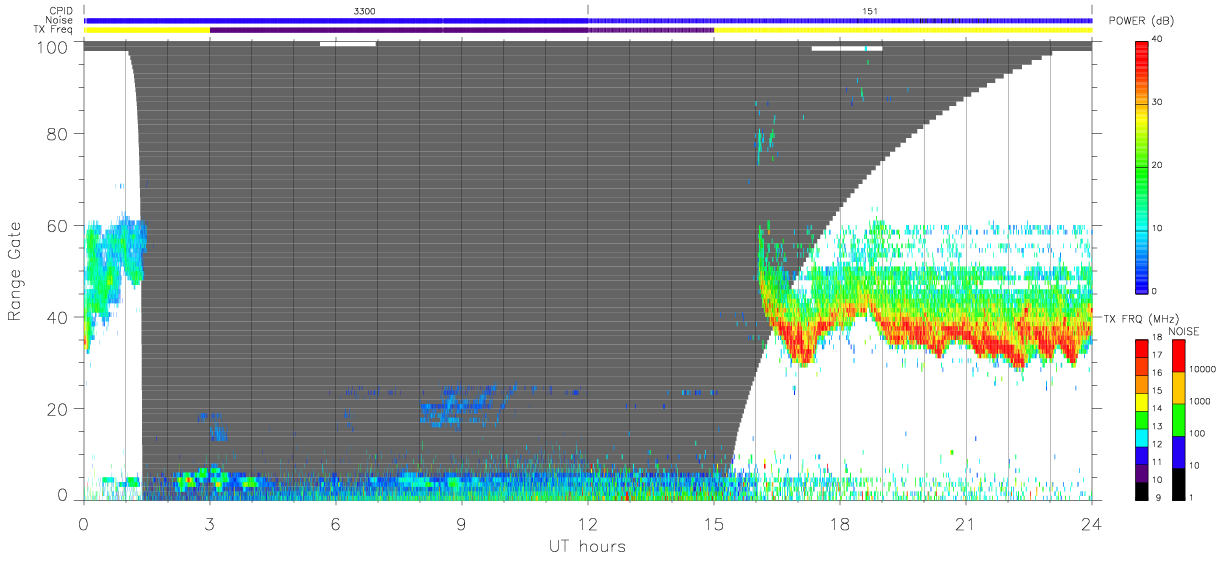Click the POWER (dB) legend title

tap(1140, 22)
